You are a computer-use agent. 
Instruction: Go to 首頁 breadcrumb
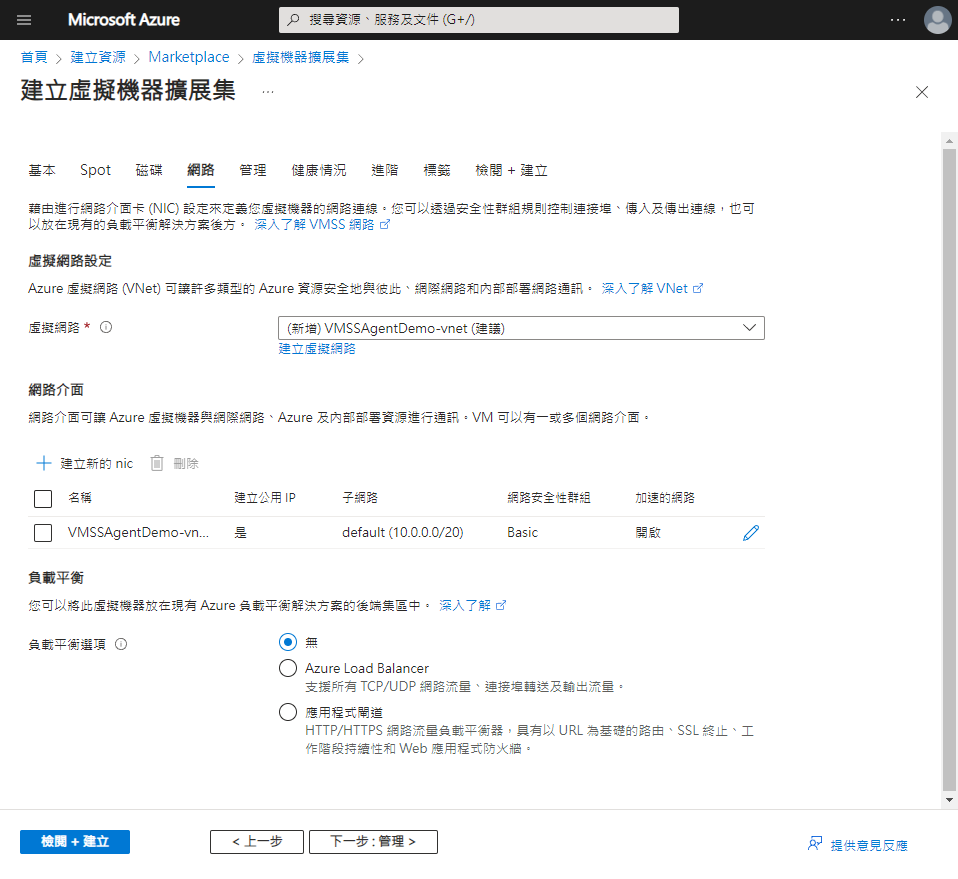(x=34, y=57)
